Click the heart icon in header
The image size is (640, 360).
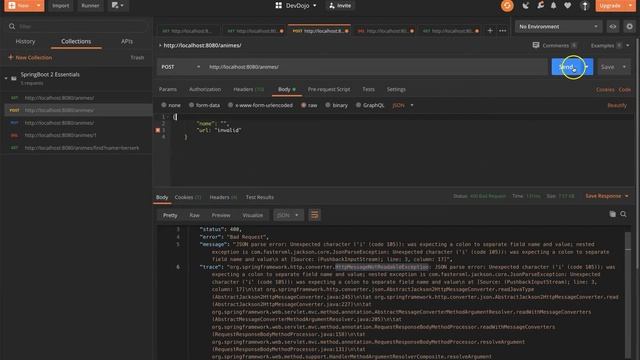coord(568,6)
